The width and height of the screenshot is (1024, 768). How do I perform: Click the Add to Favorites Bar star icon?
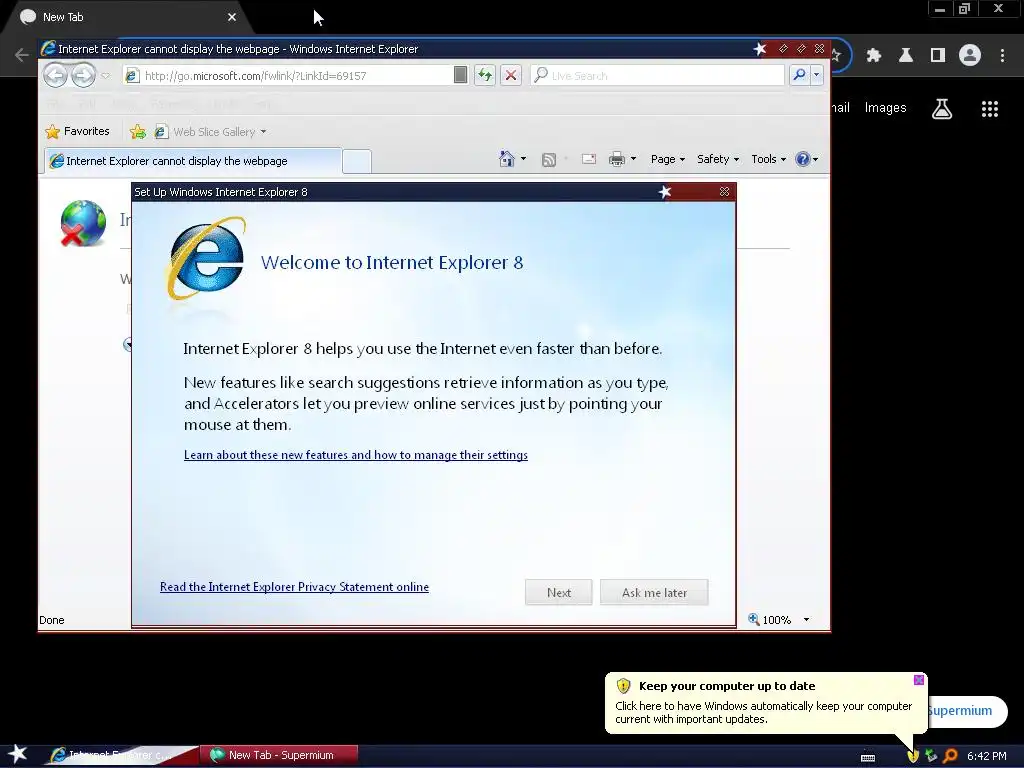pos(138,132)
